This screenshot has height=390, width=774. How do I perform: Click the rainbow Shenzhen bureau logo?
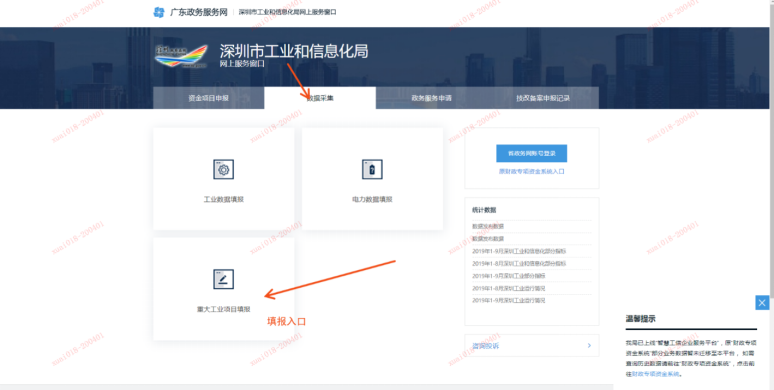pyautogui.click(x=181, y=56)
